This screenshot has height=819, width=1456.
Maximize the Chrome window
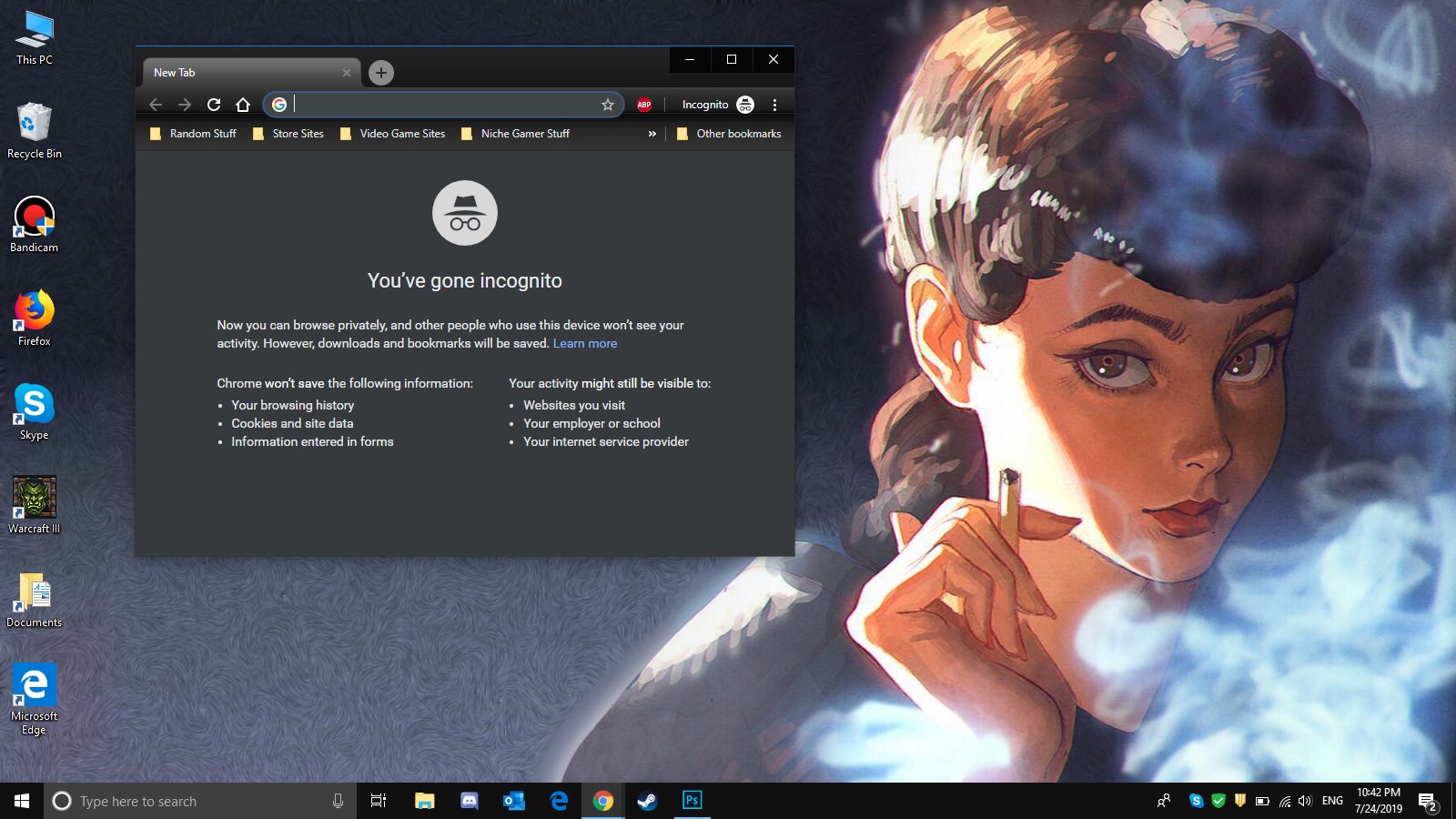click(732, 59)
